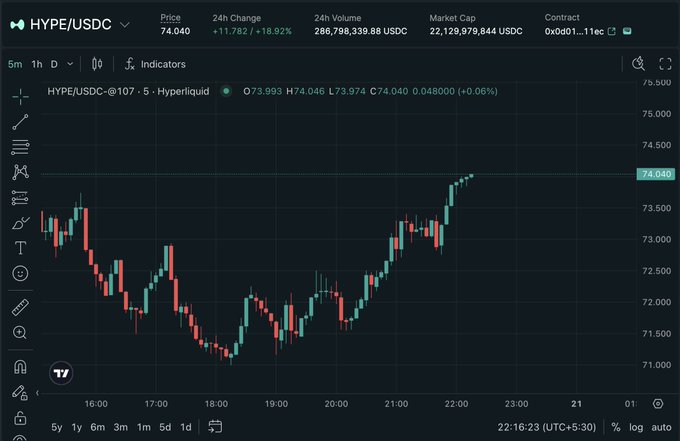Toggle percent scale mode

click(x=616, y=427)
